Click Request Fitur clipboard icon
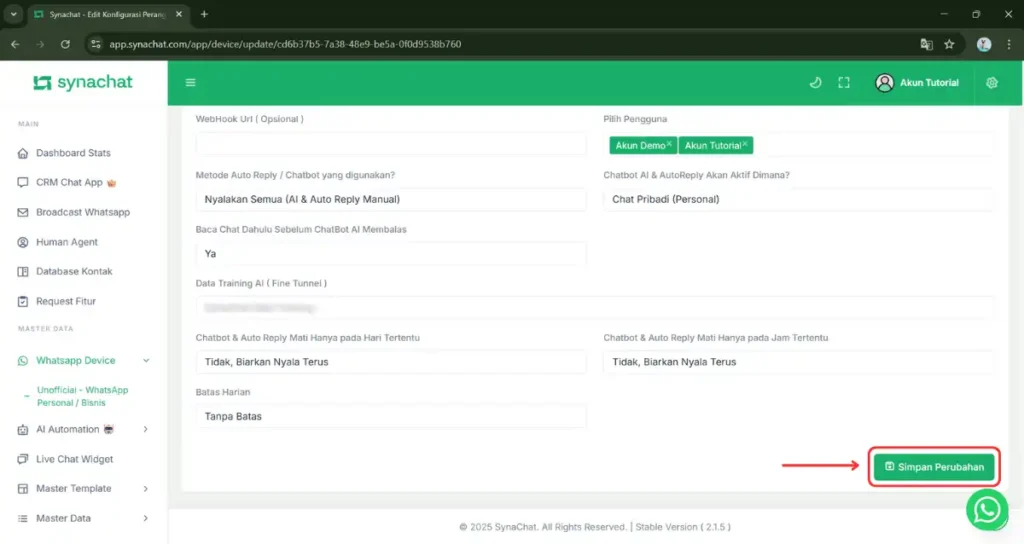This screenshot has width=1024, height=544. (23, 301)
